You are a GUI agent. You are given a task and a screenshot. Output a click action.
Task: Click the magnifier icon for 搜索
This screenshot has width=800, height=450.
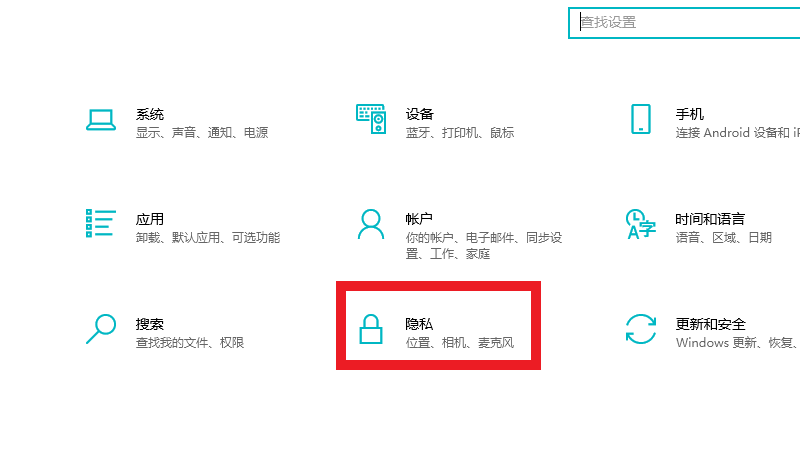point(101,328)
